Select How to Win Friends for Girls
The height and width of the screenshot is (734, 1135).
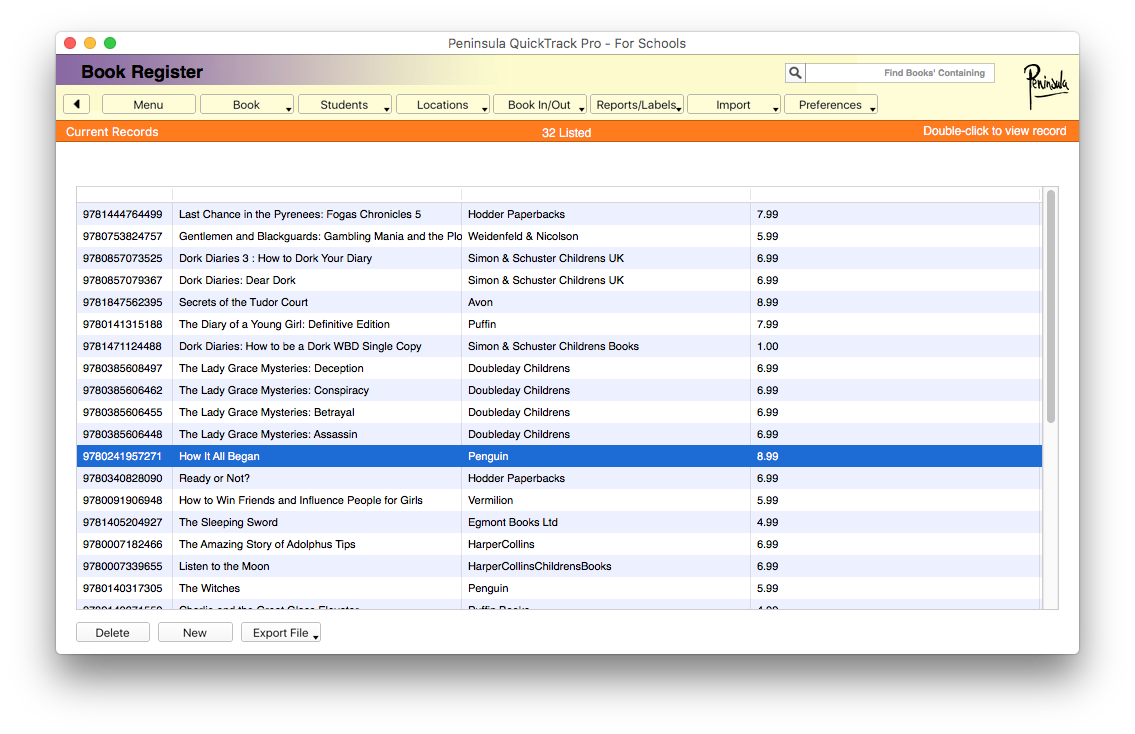click(x=559, y=500)
